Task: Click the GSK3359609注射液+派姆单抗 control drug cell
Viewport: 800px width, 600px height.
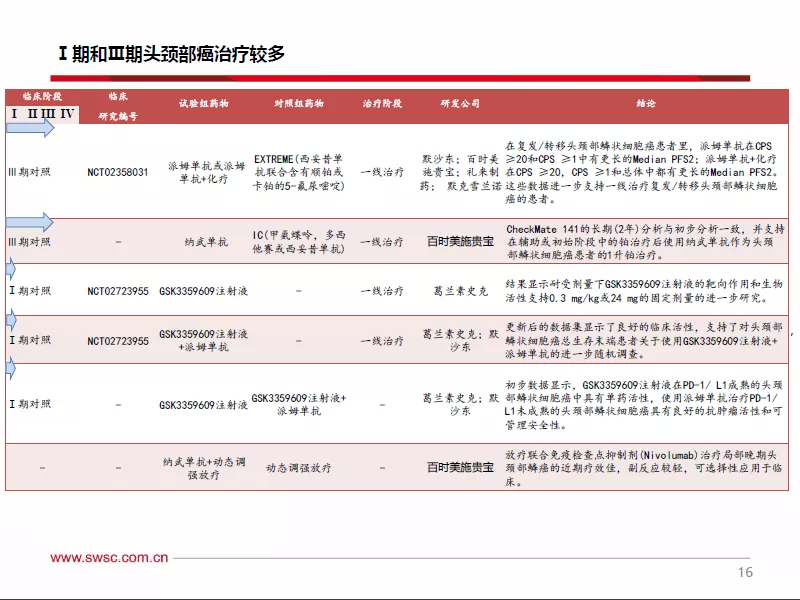Action: click(299, 404)
